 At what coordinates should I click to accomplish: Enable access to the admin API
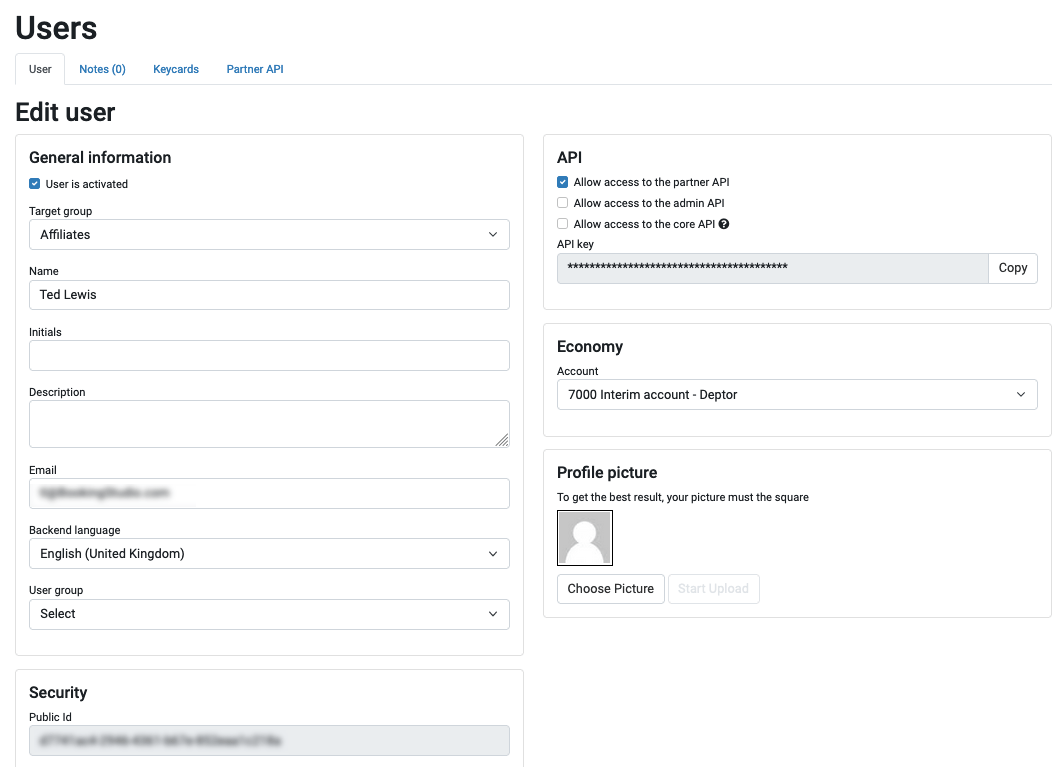(x=563, y=203)
